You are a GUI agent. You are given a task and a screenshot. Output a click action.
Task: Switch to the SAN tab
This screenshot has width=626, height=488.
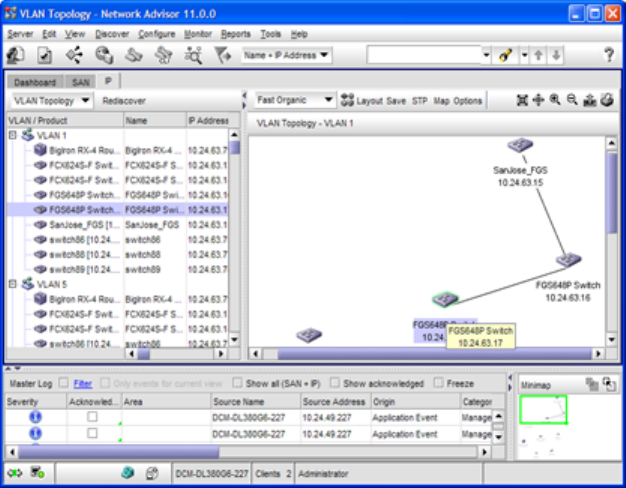(x=81, y=82)
